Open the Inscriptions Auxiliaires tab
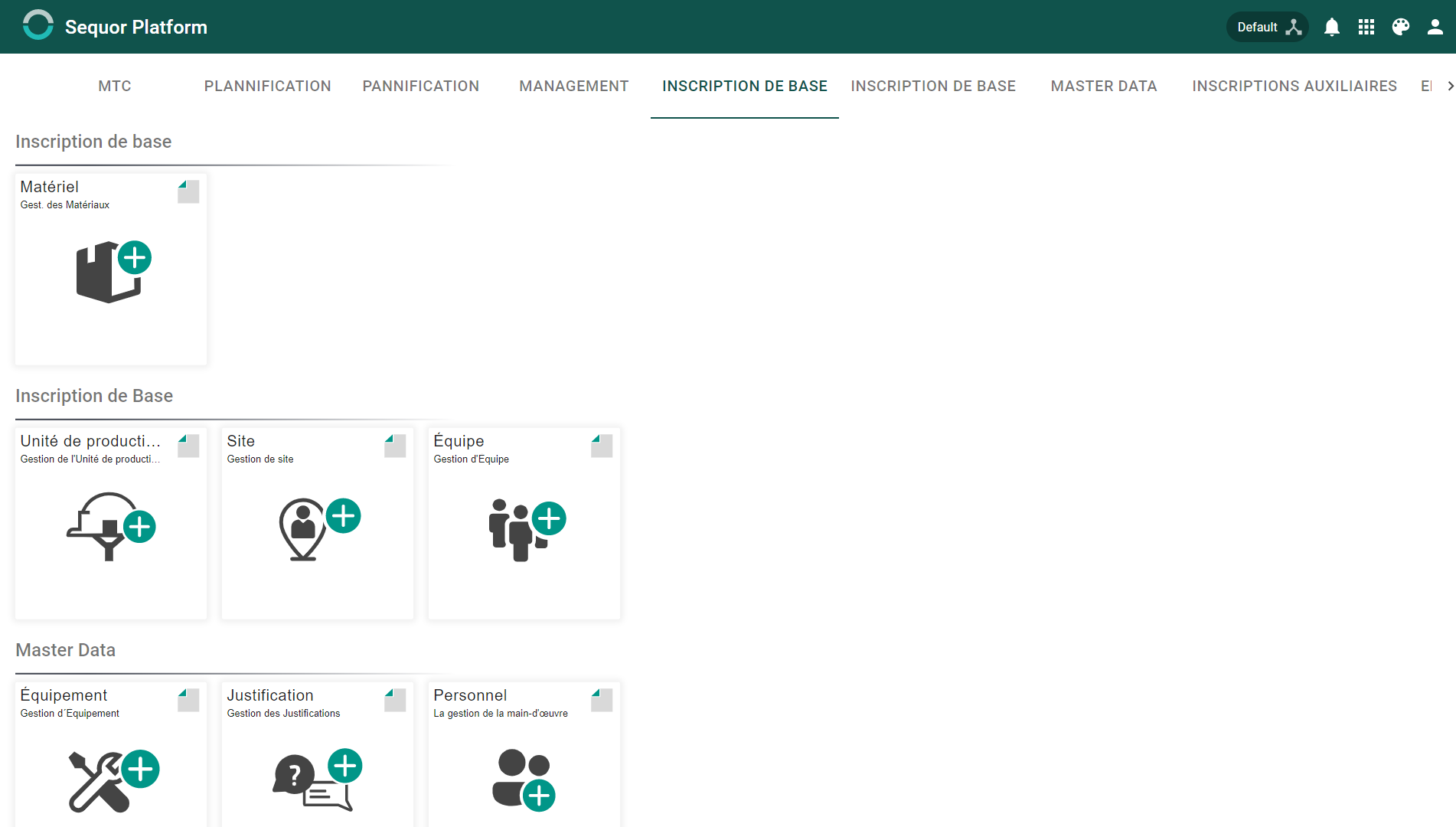The height and width of the screenshot is (827, 1456). click(1294, 86)
